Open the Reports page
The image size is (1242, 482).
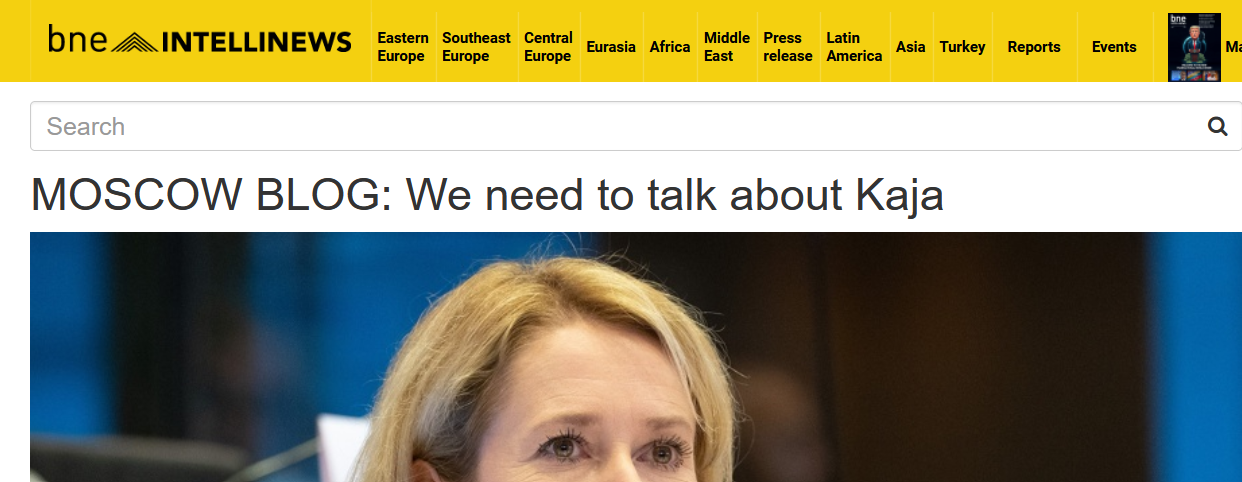point(1034,47)
